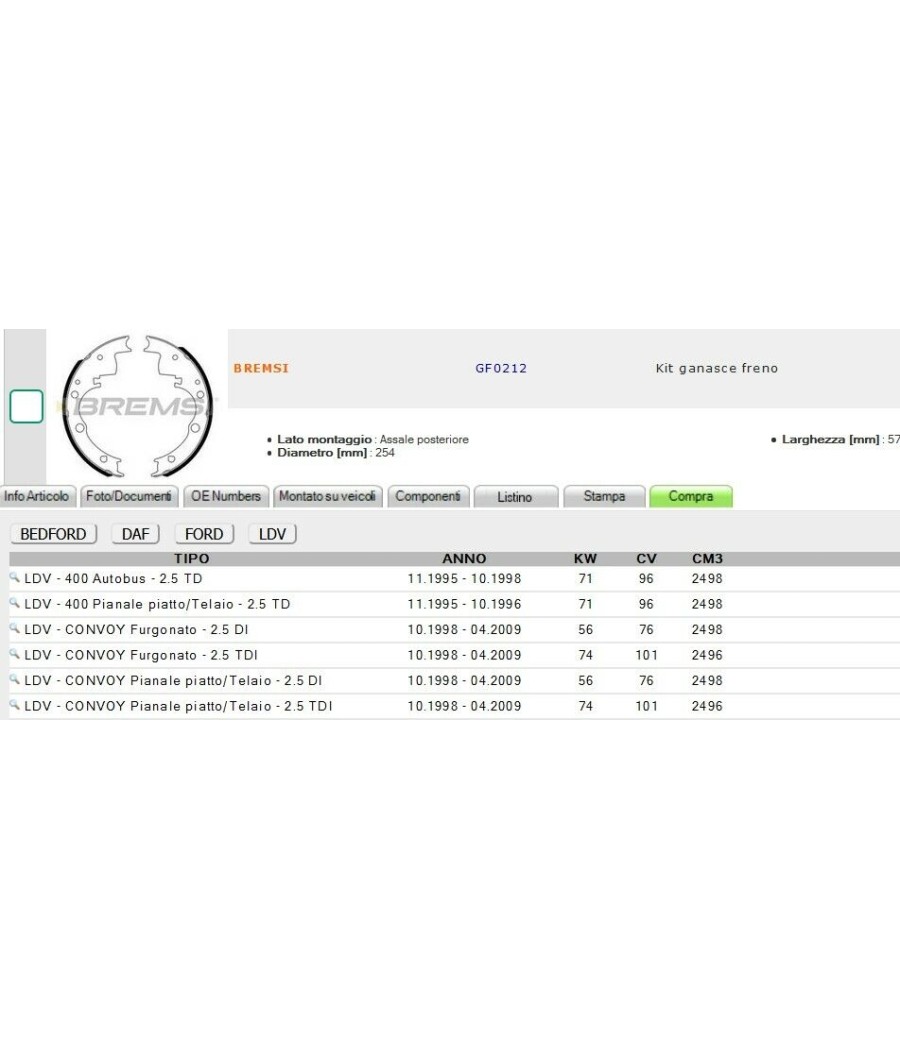Image resolution: width=900 pixels, height=1050 pixels.
Task: Select LDV - CONVOY Pianale piatto/Telaio - 2.5 DI
Action: 455,680
